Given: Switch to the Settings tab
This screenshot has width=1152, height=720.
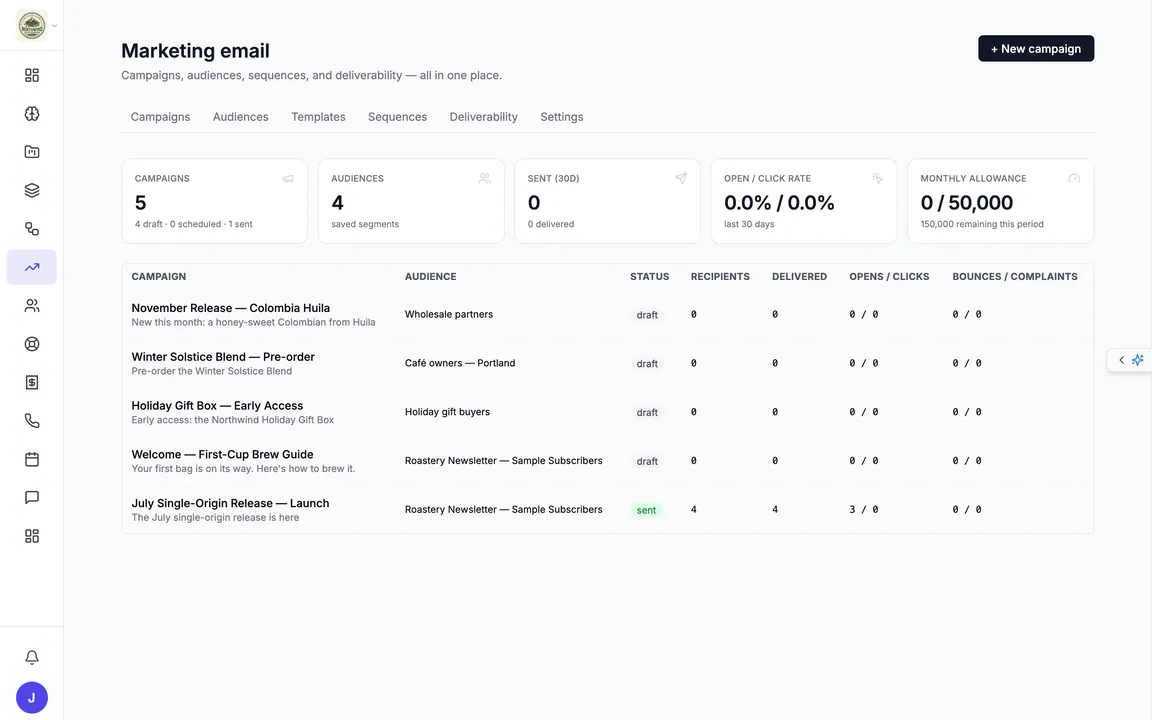Looking at the screenshot, I should pos(562,117).
